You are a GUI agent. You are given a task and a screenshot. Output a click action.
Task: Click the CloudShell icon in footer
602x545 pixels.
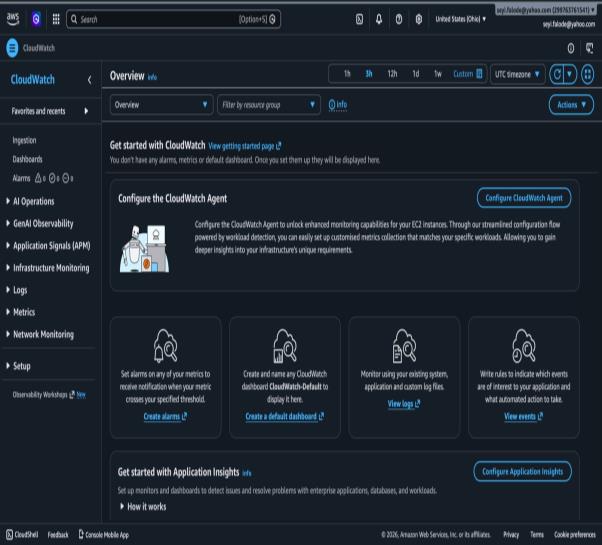click(10, 535)
